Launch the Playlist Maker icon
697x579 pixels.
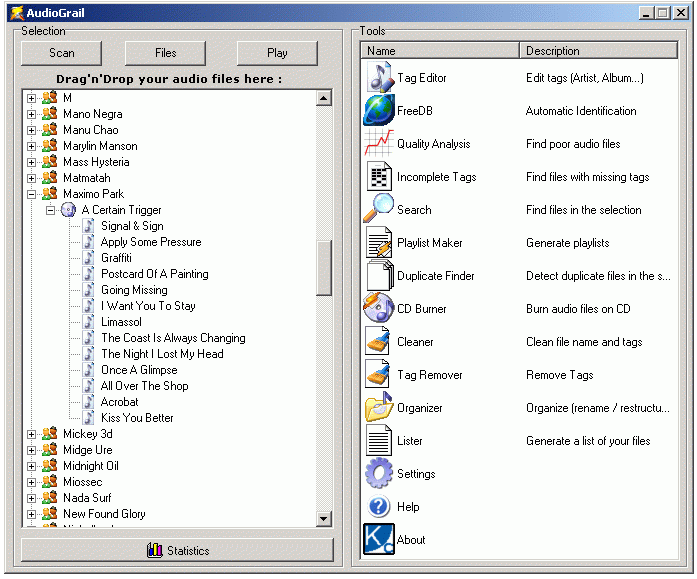(x=379, y=242)
